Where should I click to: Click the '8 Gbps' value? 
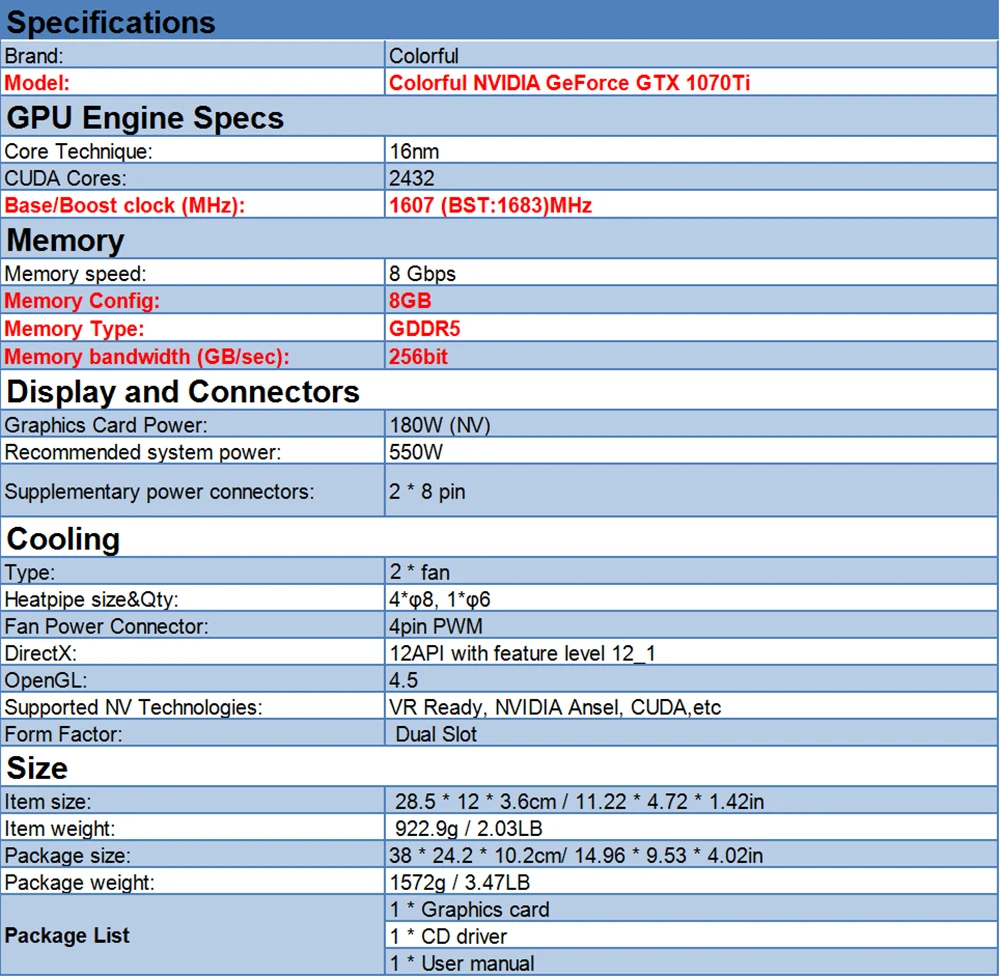[x=422, y=274]
